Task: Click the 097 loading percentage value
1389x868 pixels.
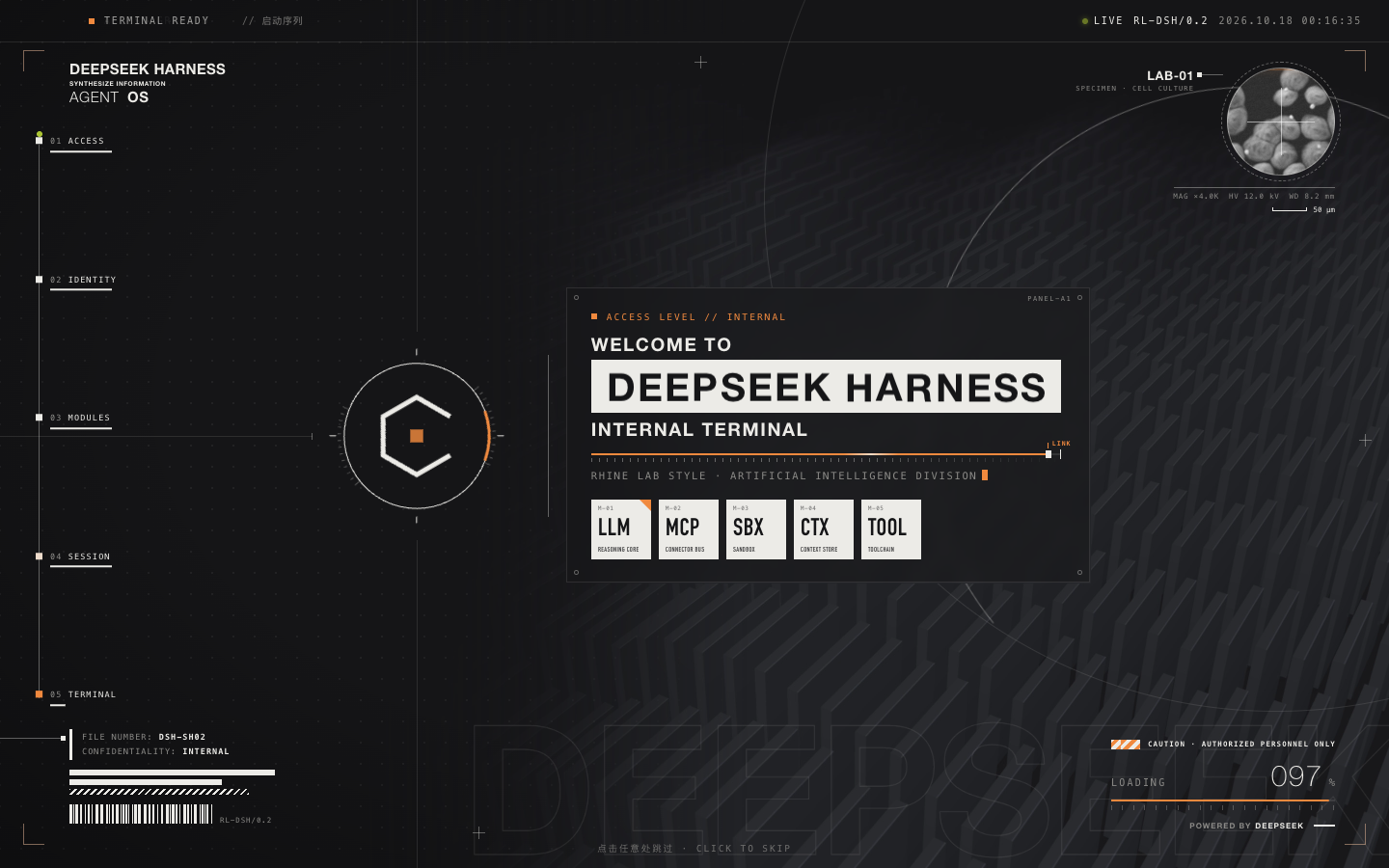Action: (x=1295, y=776)
